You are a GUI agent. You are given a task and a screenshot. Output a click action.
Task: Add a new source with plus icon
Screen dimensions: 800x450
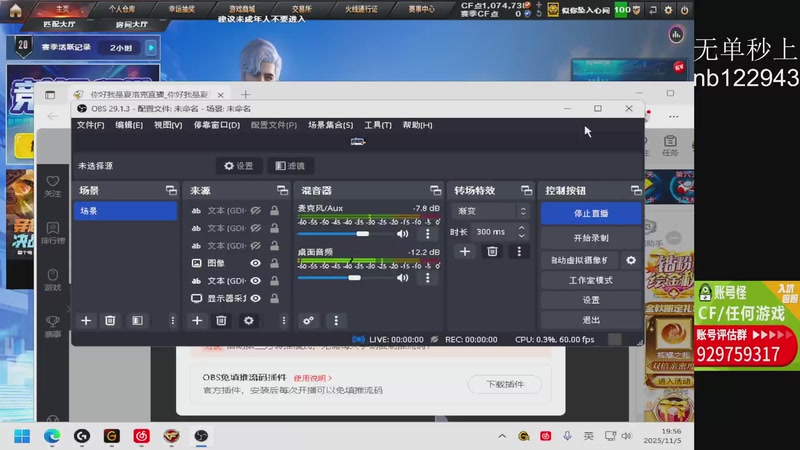coord(197,320)
